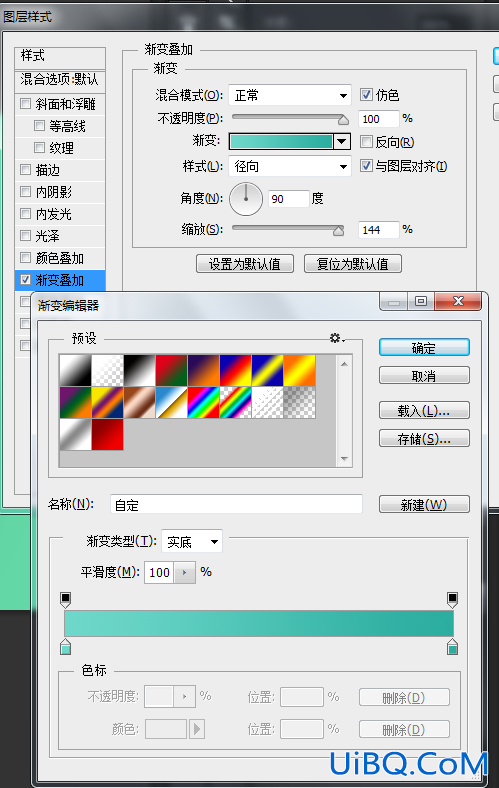Screen dimensions: 499x788
Task: Choose the red-to-green gradient preset
Action: click(x=172, y=370)
